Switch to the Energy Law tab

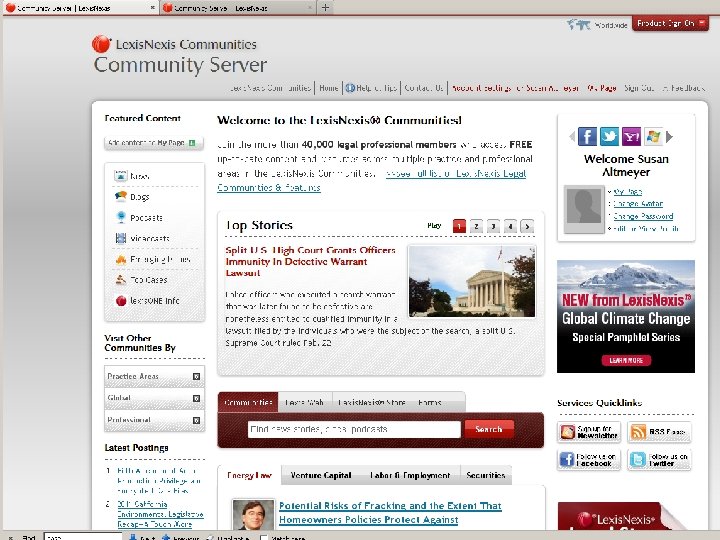249,475
